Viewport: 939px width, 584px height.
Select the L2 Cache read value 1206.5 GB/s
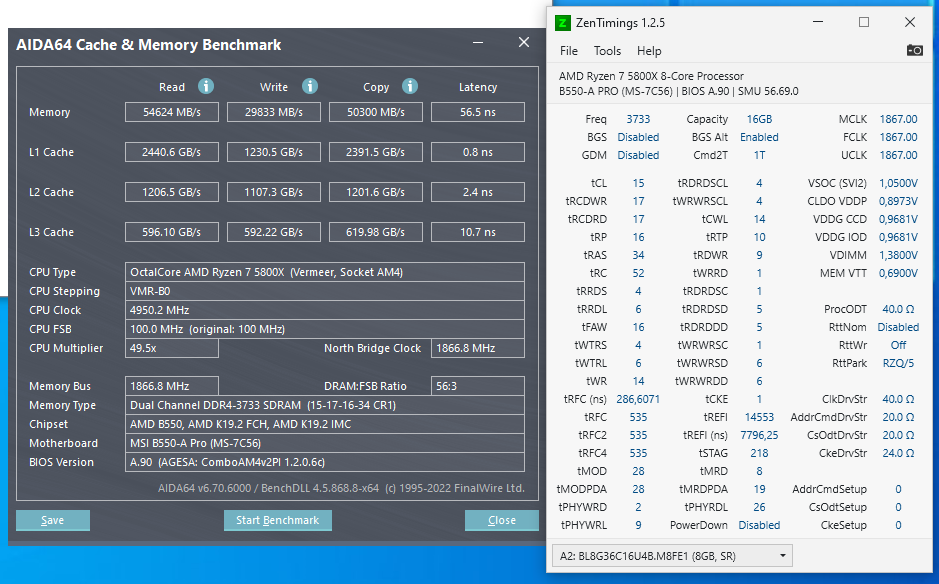point(172,192)
